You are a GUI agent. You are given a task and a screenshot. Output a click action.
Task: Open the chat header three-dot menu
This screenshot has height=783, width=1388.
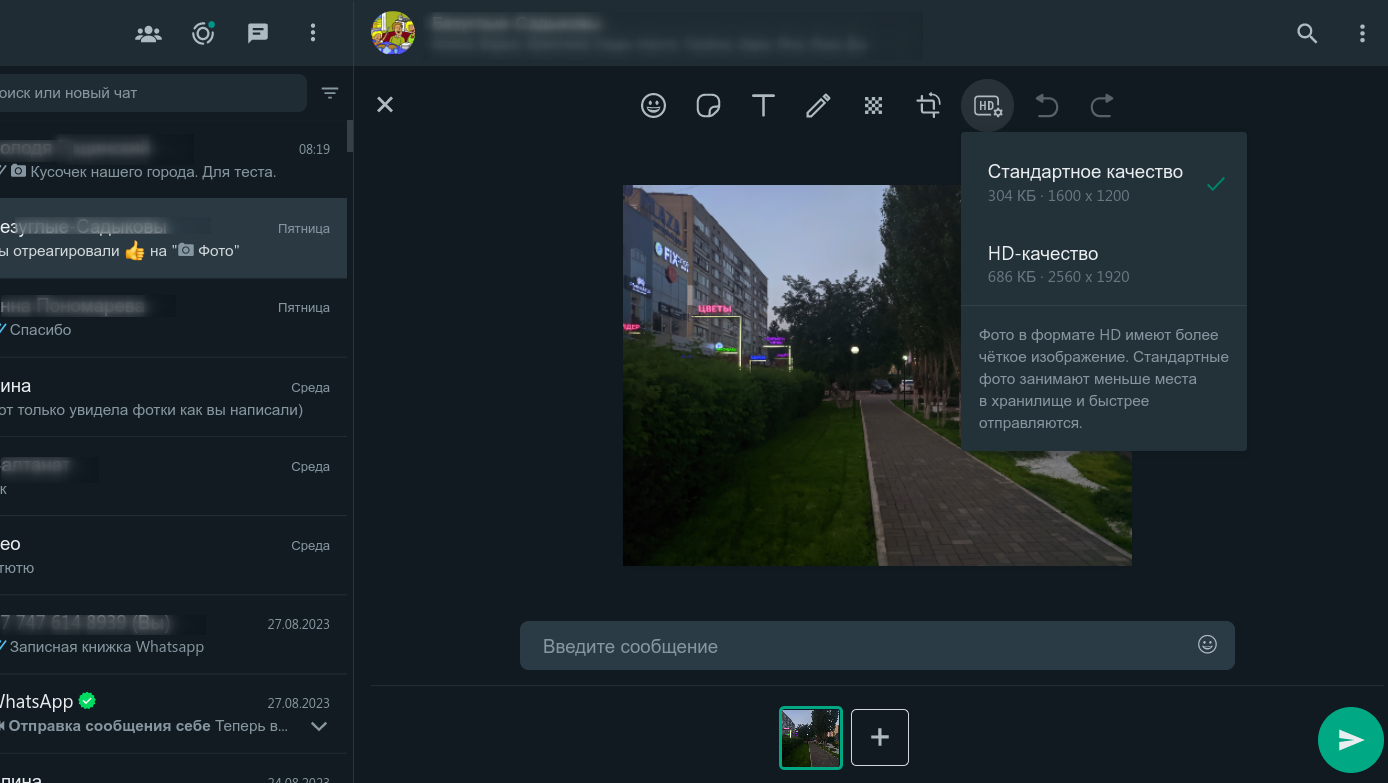(x=1362, y=33)
